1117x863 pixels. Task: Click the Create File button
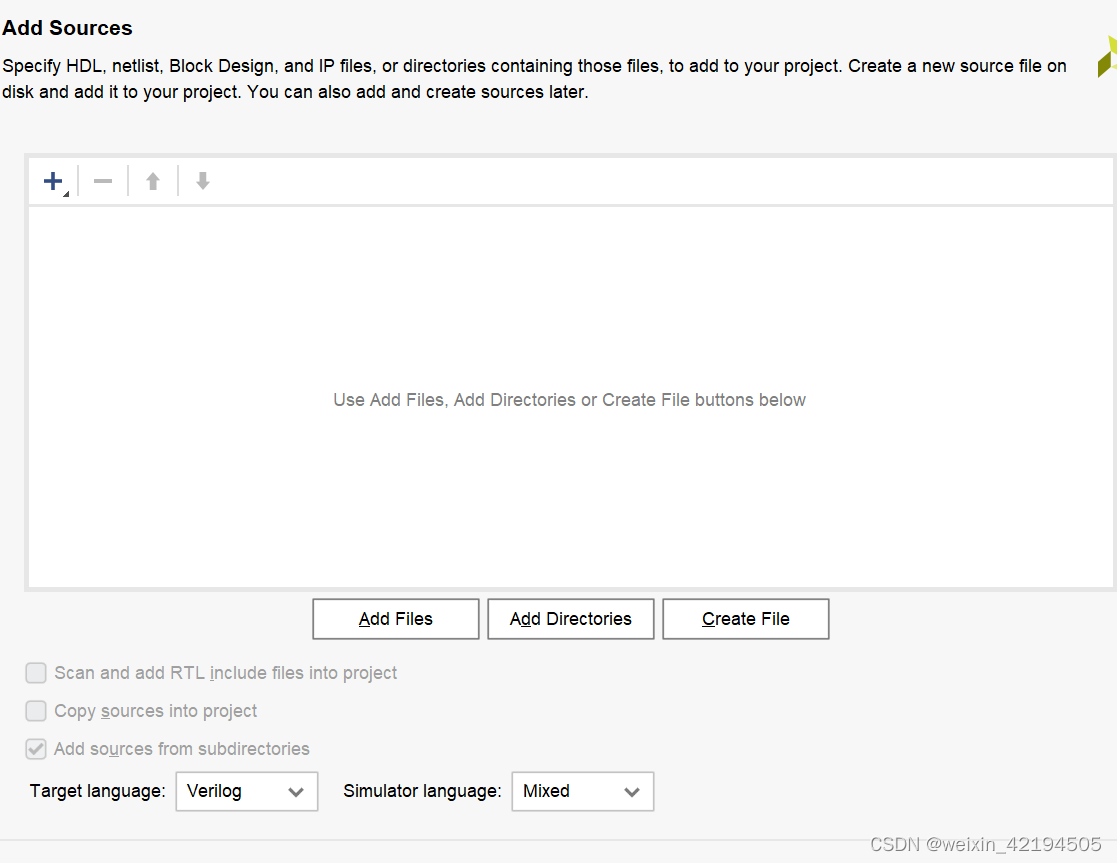click(x=746, y=619)
